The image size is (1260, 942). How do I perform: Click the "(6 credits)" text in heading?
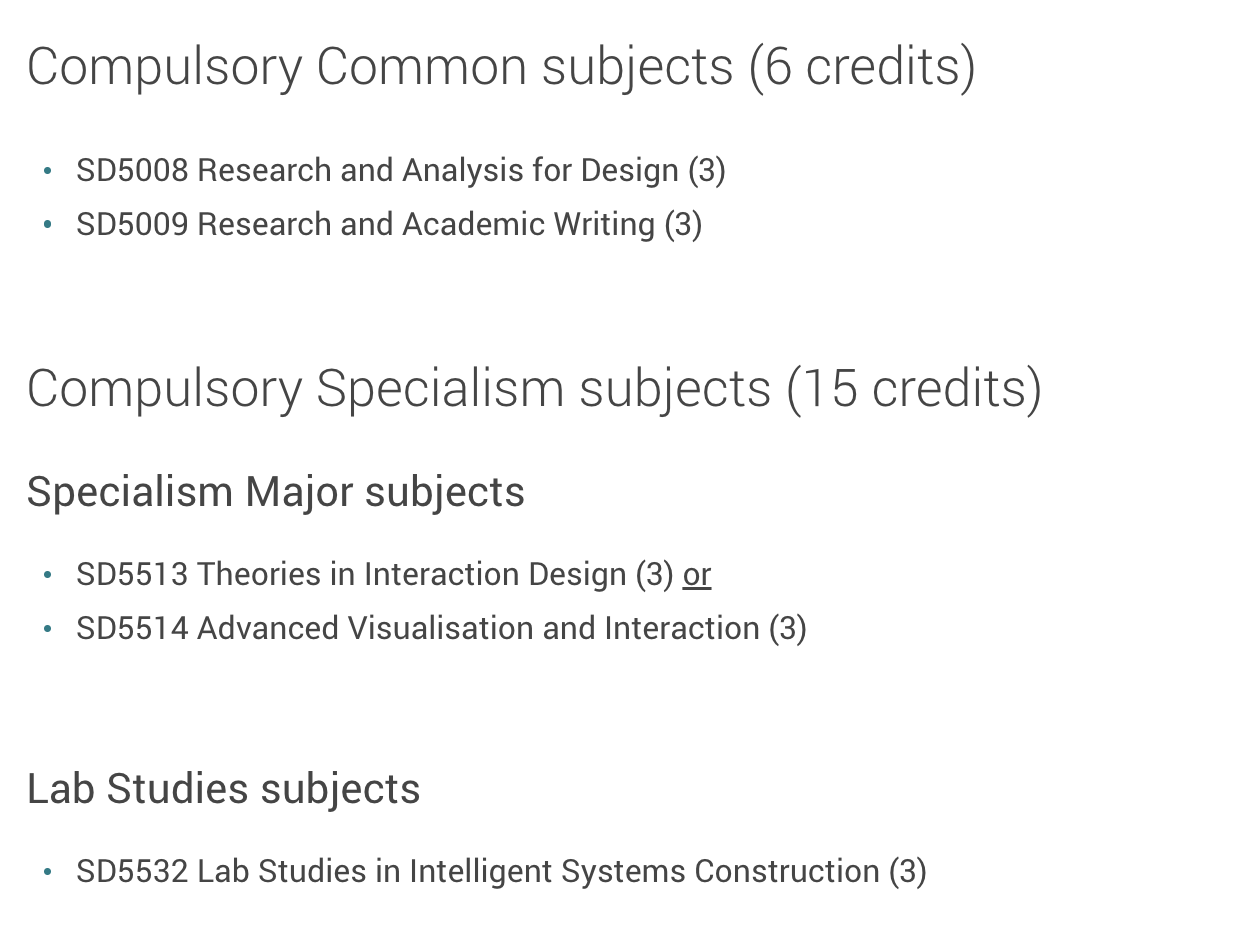(862, 67)
